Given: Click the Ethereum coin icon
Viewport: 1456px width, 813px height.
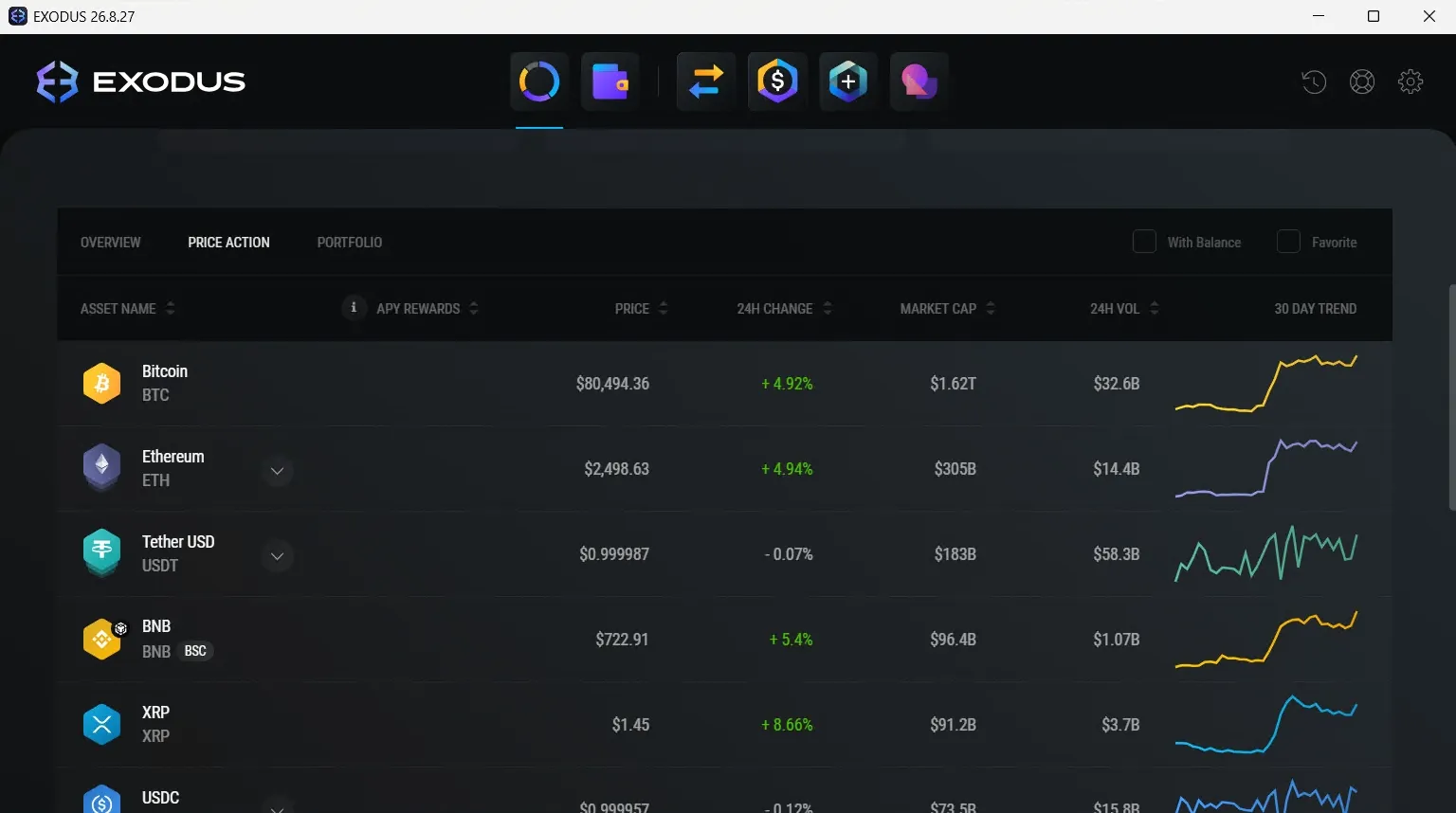Looking at the screenshot, I should [101, 468].
